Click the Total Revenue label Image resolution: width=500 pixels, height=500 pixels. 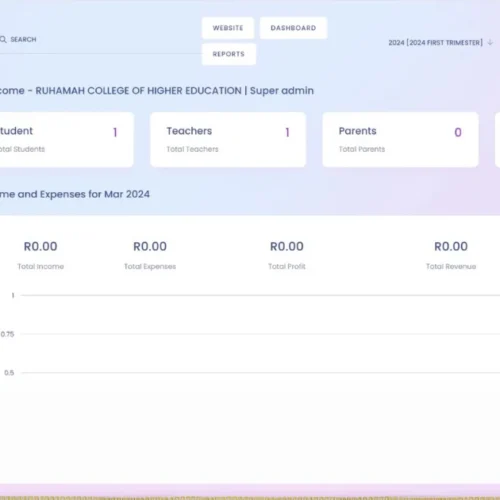click(451, 266)
